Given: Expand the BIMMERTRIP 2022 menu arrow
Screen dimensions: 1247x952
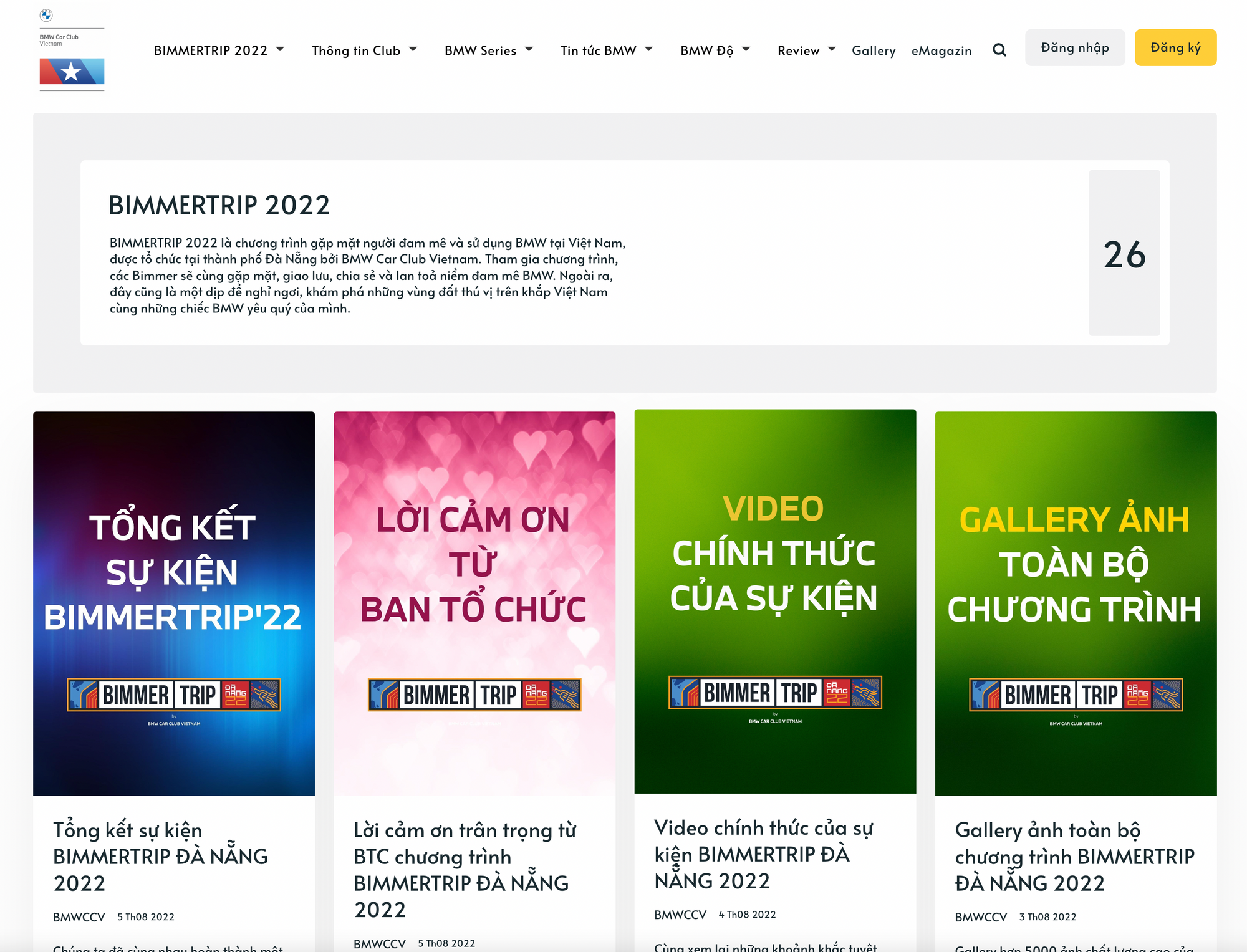Looking at the screenshot, I should 280,49.
